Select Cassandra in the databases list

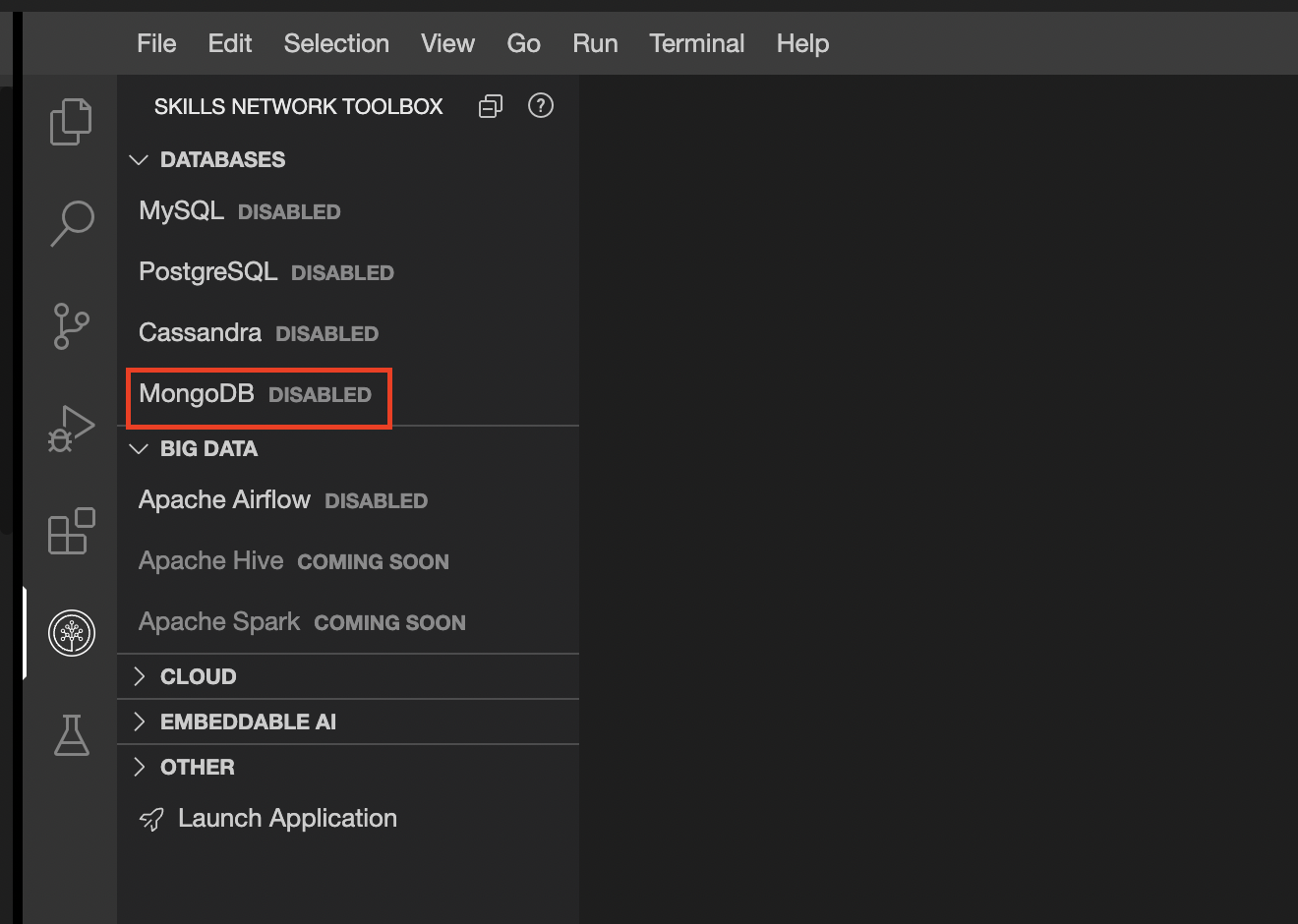(348, 333)
